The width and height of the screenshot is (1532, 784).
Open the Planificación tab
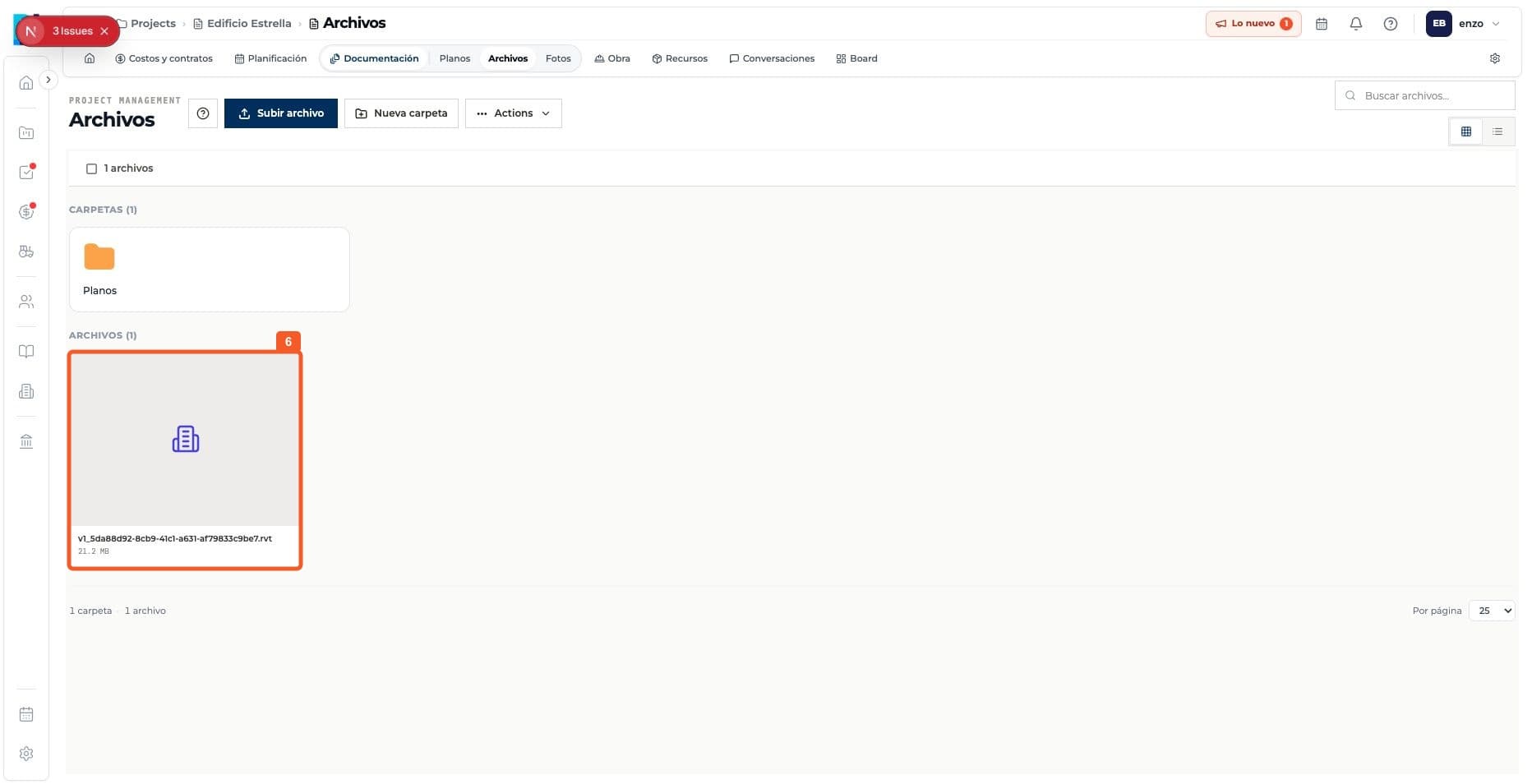point(270,58)
